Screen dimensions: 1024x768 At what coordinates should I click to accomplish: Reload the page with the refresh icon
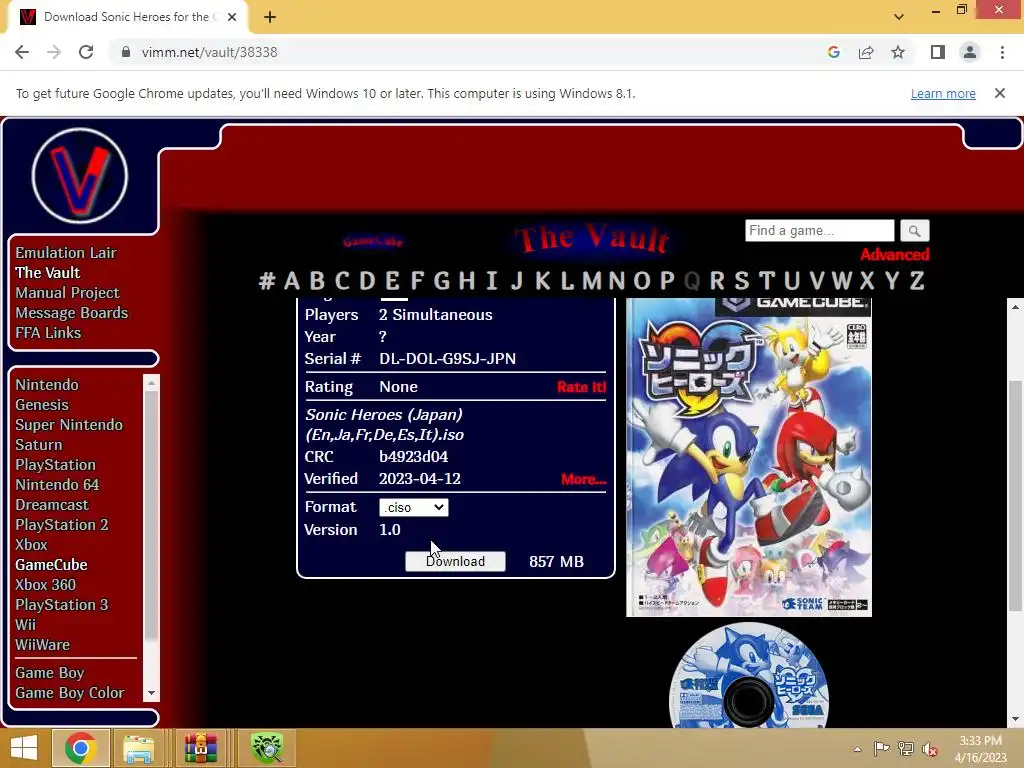(x=86, y=52)
